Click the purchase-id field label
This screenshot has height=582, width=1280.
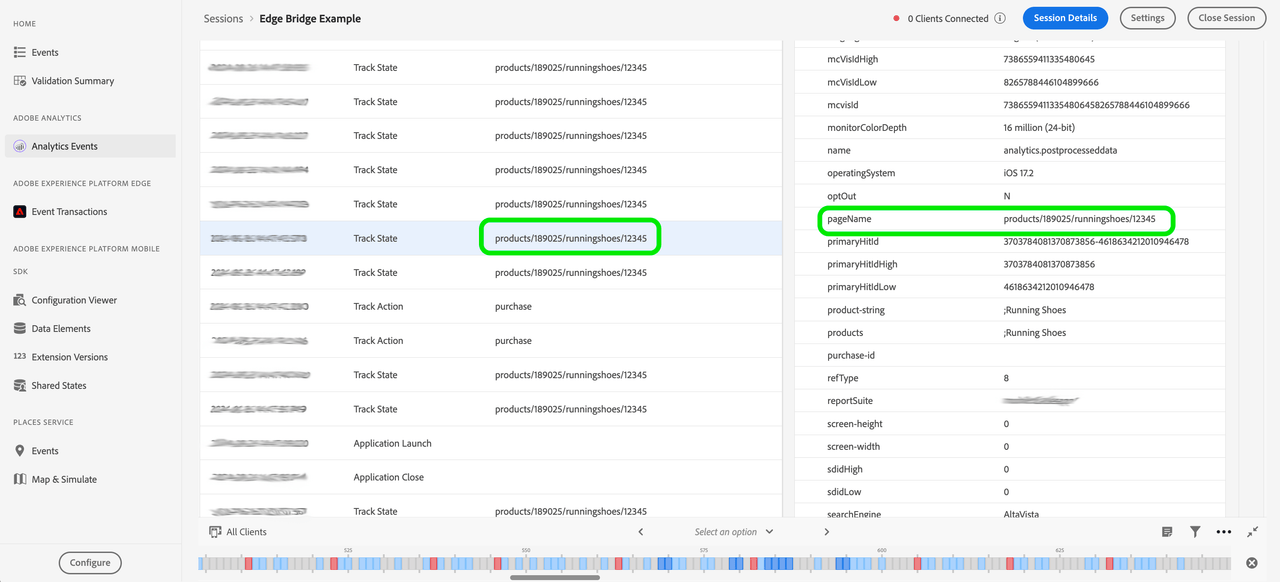coord(851,356)
